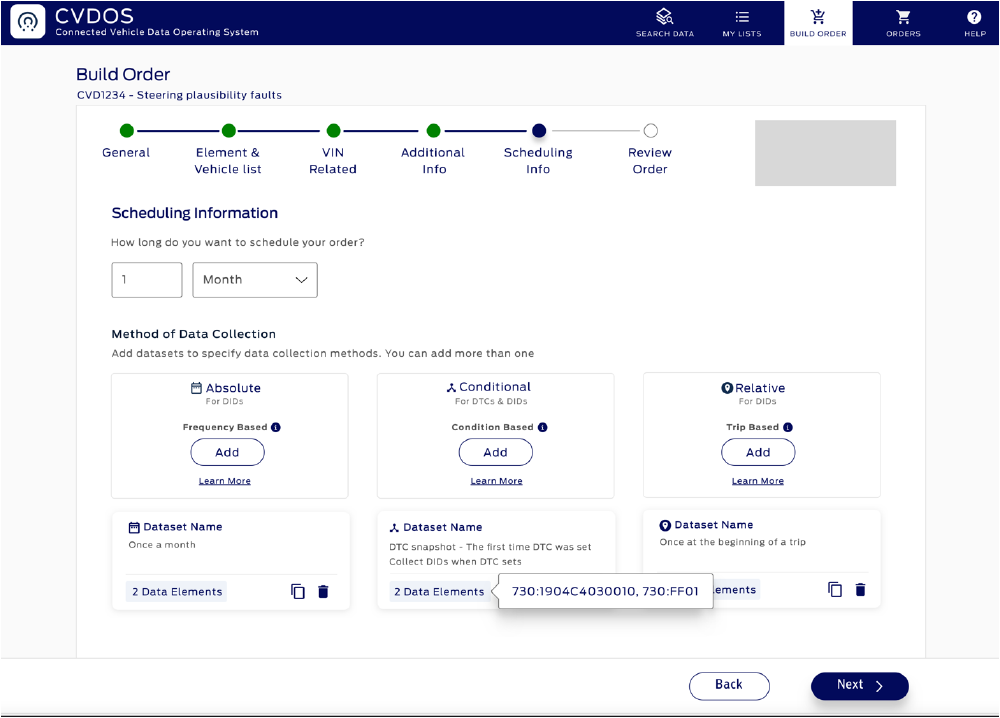Click the schedule duration number field
The height and width of the screenshot is (718, 1000).
(147, 280)
